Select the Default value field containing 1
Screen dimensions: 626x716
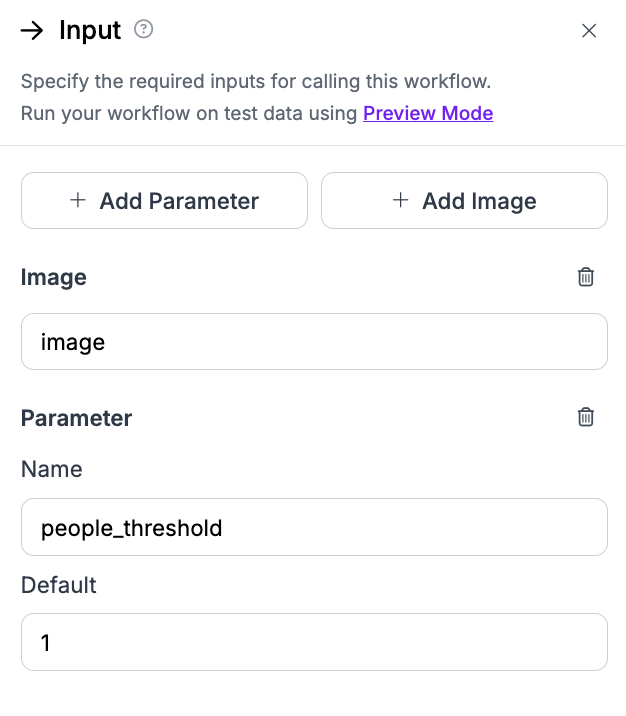[314, 642]
